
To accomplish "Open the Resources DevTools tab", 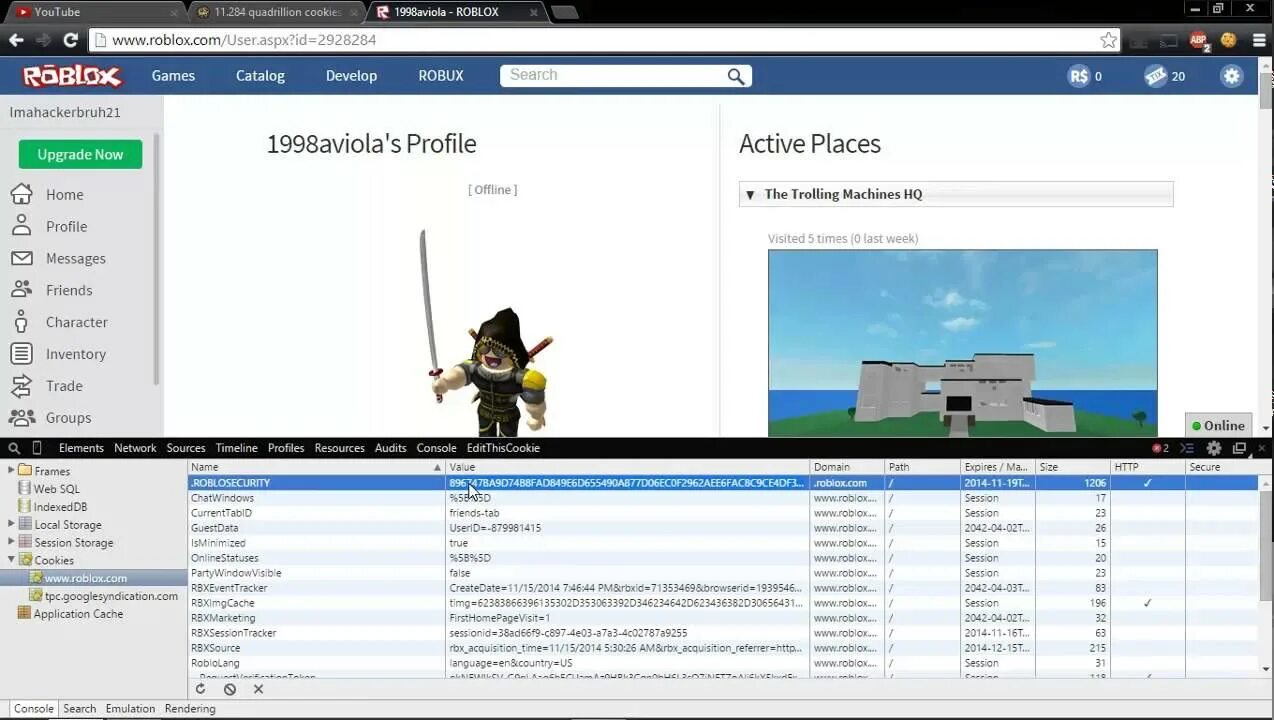I will [x=339, y=448].
